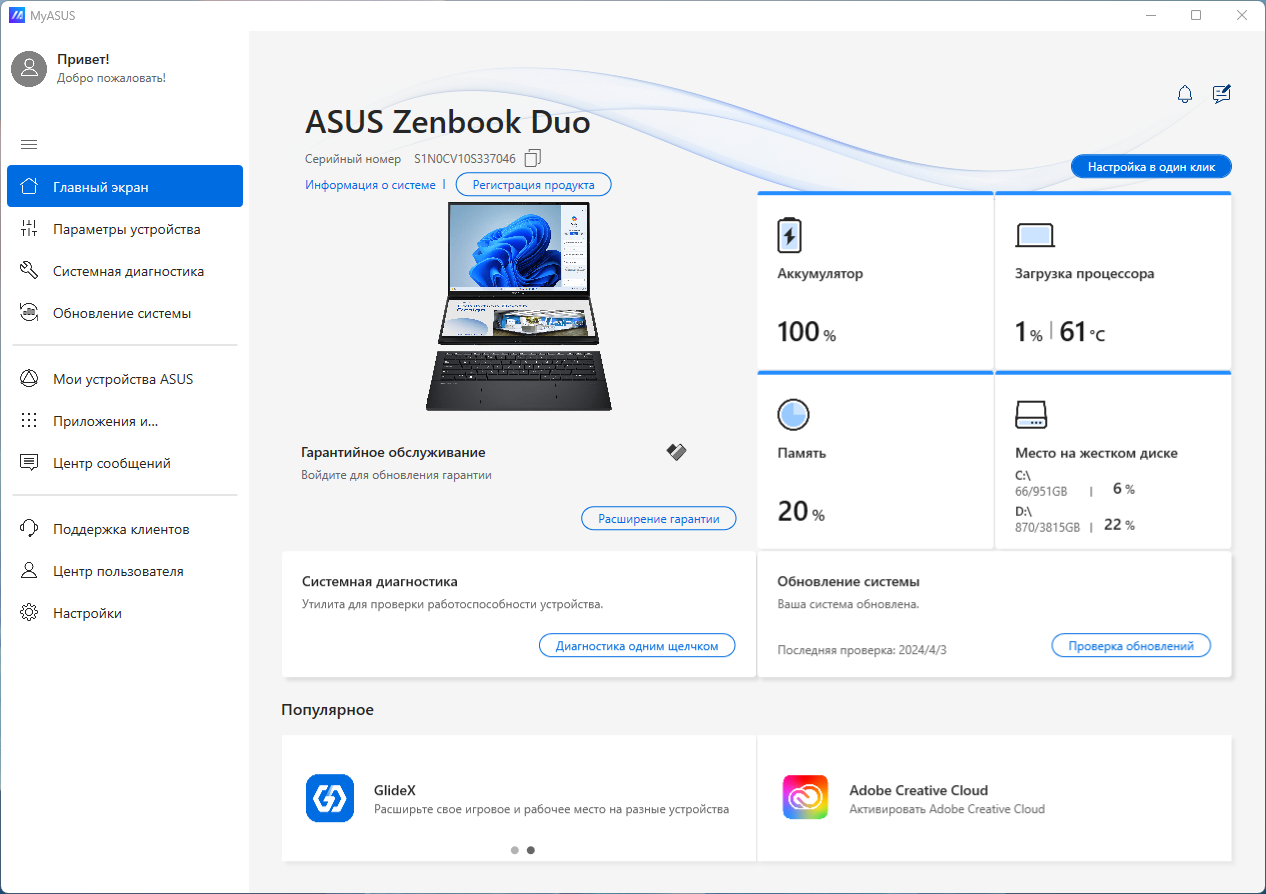Click the Регистрация продукта button
1266x894 pixels.
click(533, 185)
